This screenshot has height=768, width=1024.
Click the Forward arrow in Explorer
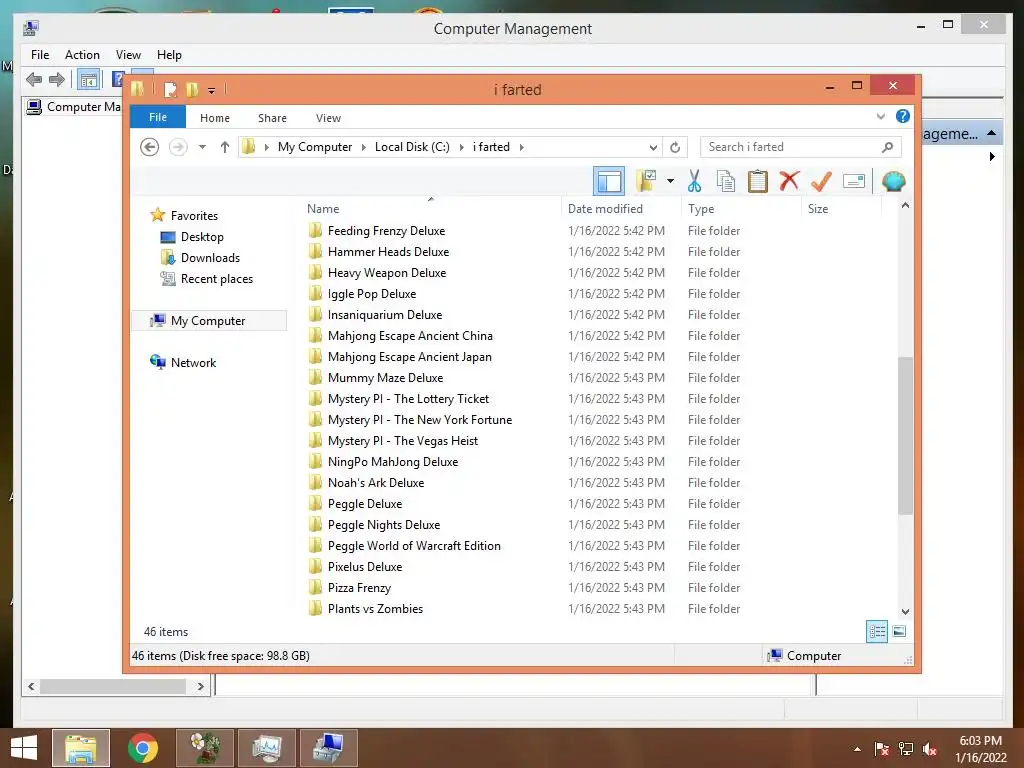[x=178, y=147]
